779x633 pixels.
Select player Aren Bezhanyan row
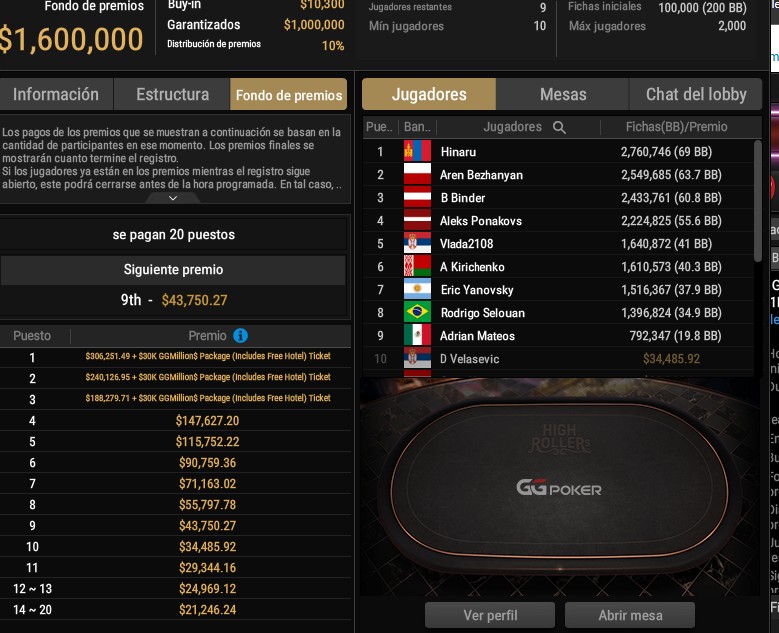pos(558,175)
